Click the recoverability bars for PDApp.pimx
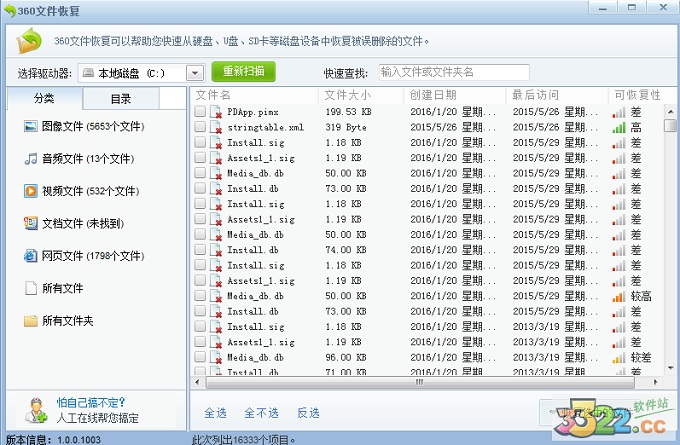The image size is (680, 445). 619,112
